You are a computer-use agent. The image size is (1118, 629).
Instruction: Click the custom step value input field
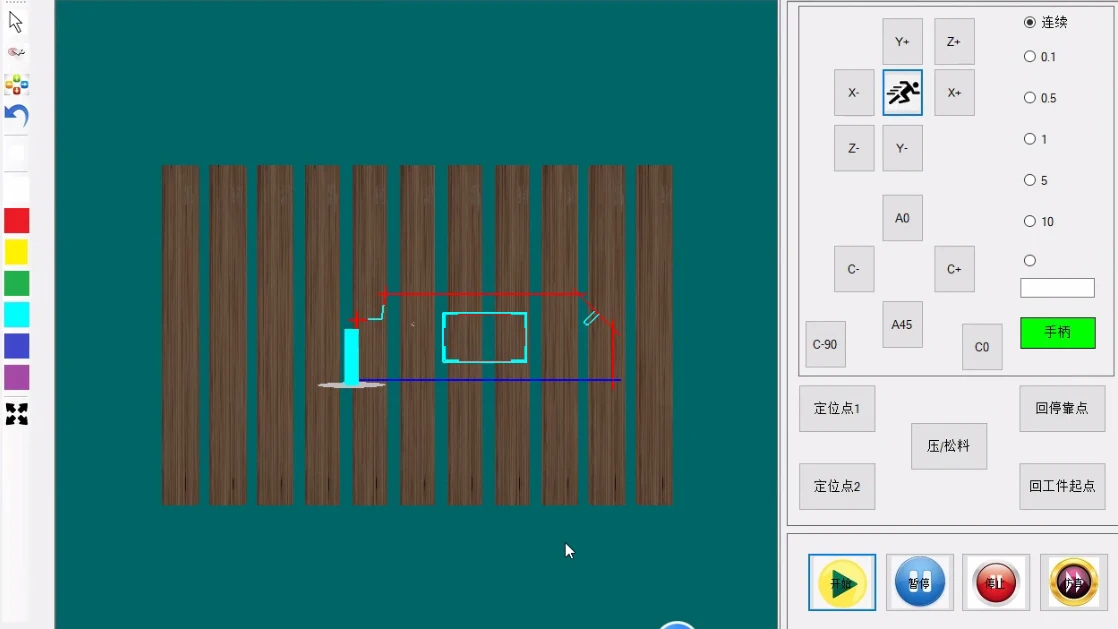pos(1057,287)
